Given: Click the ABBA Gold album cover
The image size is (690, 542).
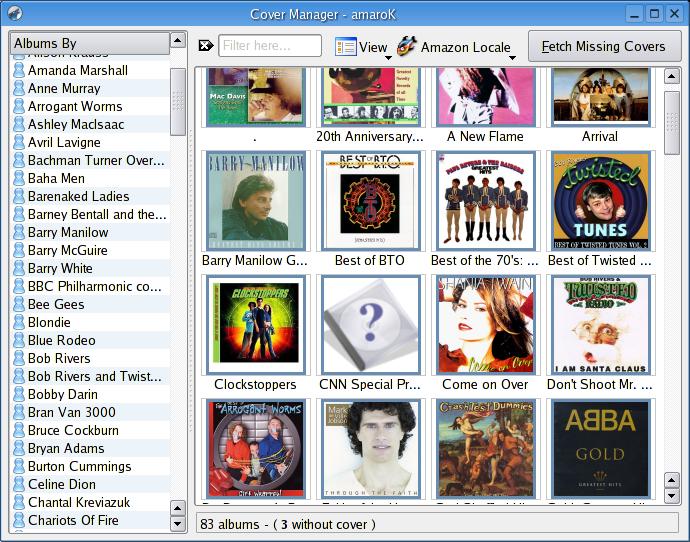Looking at the screenshot, I should click(600, 448).
